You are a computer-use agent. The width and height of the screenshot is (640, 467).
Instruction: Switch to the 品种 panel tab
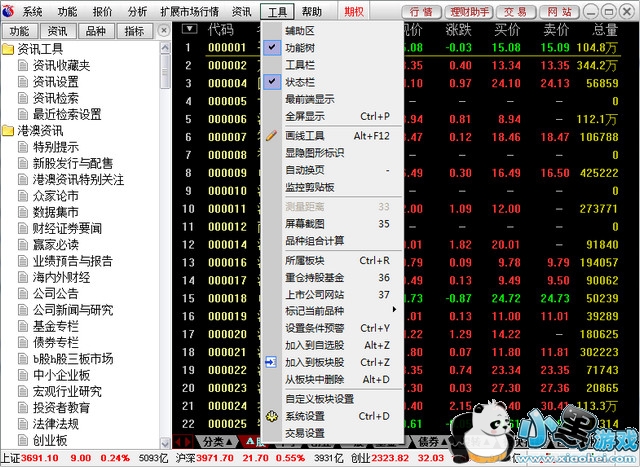click(x=95, y=31)
